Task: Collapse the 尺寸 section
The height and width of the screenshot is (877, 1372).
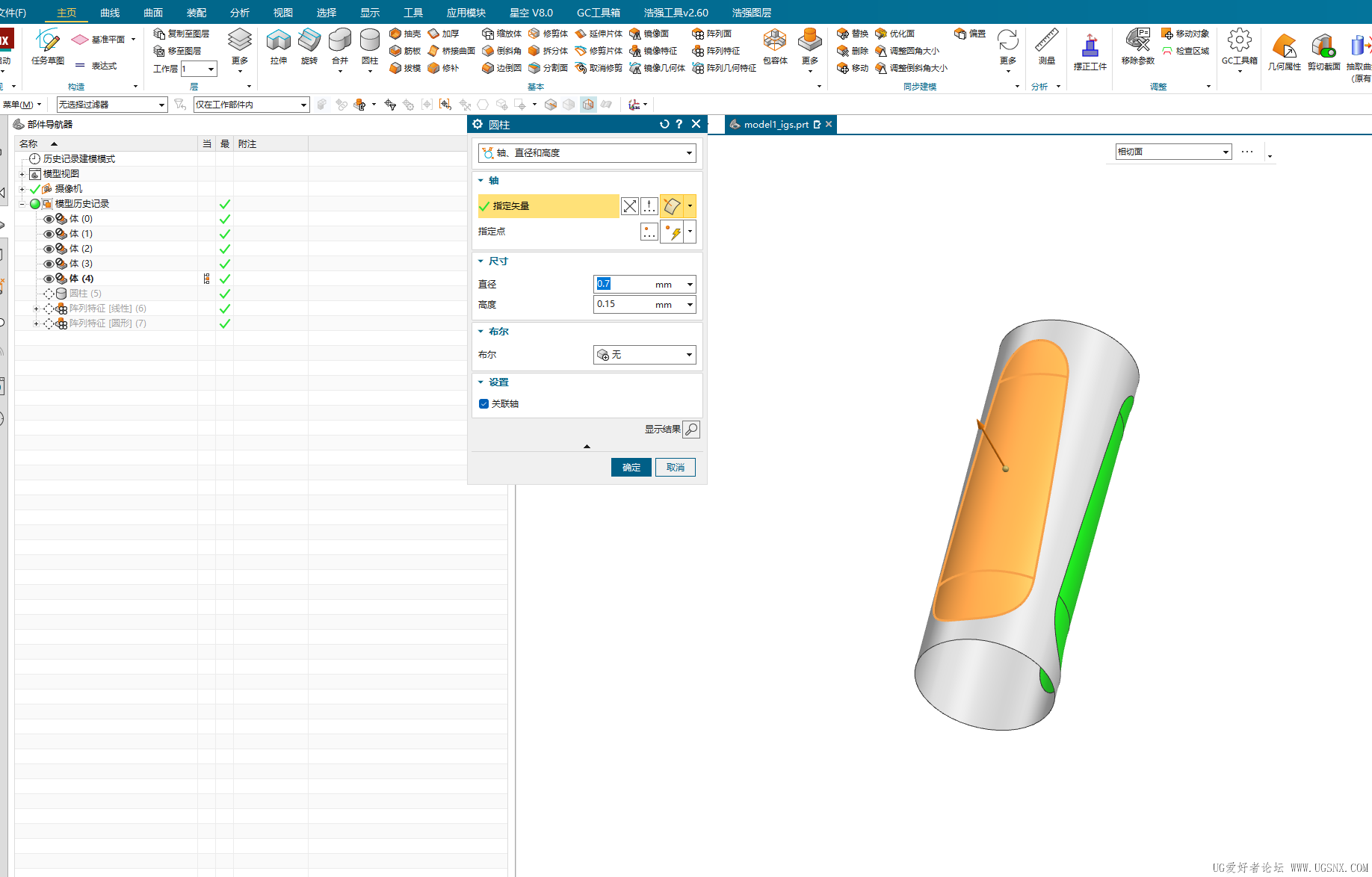Action: pos(481,261)
